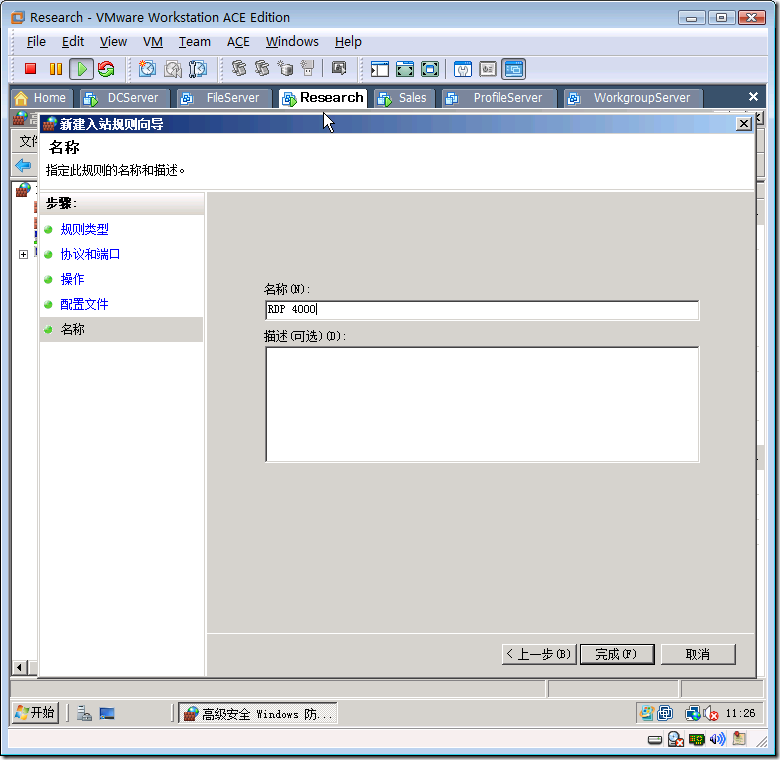This screenshot has width=780, height=760.
Task: Open the Team menu
Action: pos(195,42)
